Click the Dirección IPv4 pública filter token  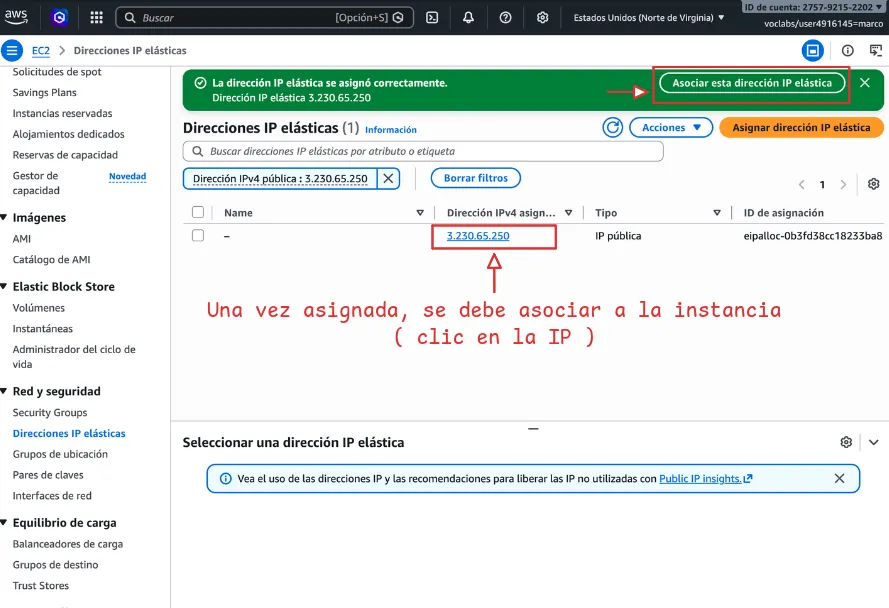[x=280, y=179]
